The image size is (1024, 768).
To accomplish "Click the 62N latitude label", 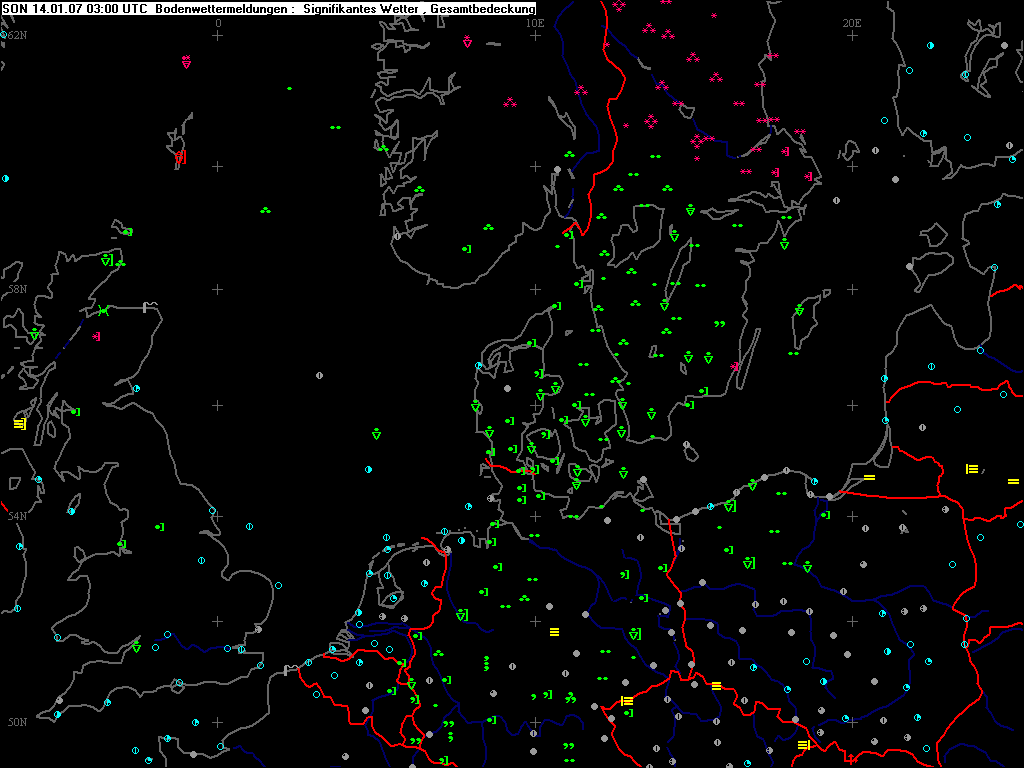I will tap(14, 35).
